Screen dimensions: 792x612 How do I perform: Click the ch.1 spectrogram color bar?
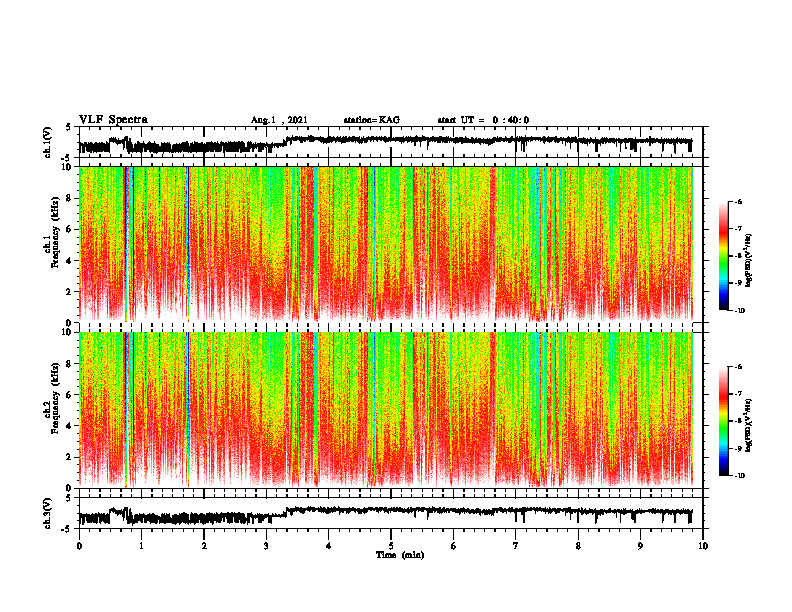(x=723, y=256)
